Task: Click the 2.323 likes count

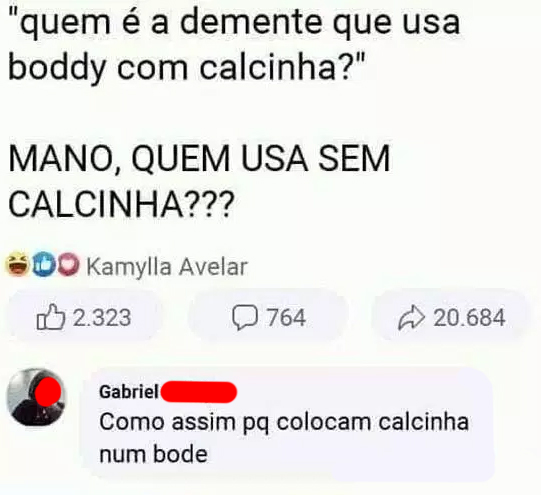Action: pos(102,317)
